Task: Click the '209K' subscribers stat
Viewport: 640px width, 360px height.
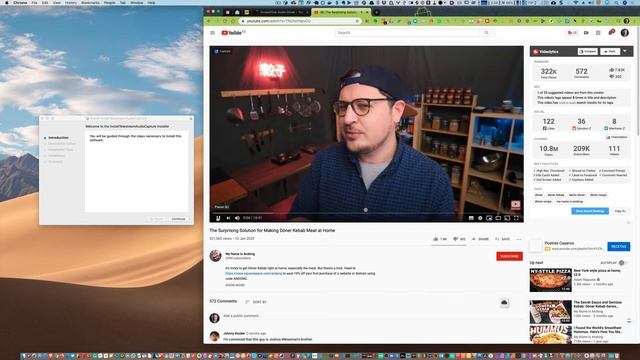Action: [581, 150]
